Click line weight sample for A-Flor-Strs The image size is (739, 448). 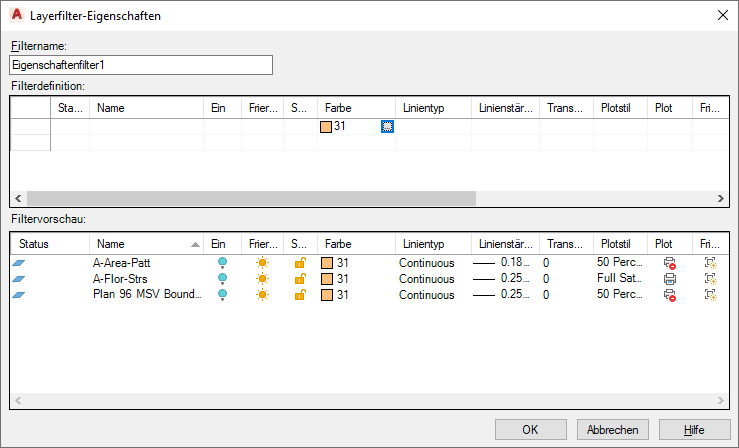484,279
